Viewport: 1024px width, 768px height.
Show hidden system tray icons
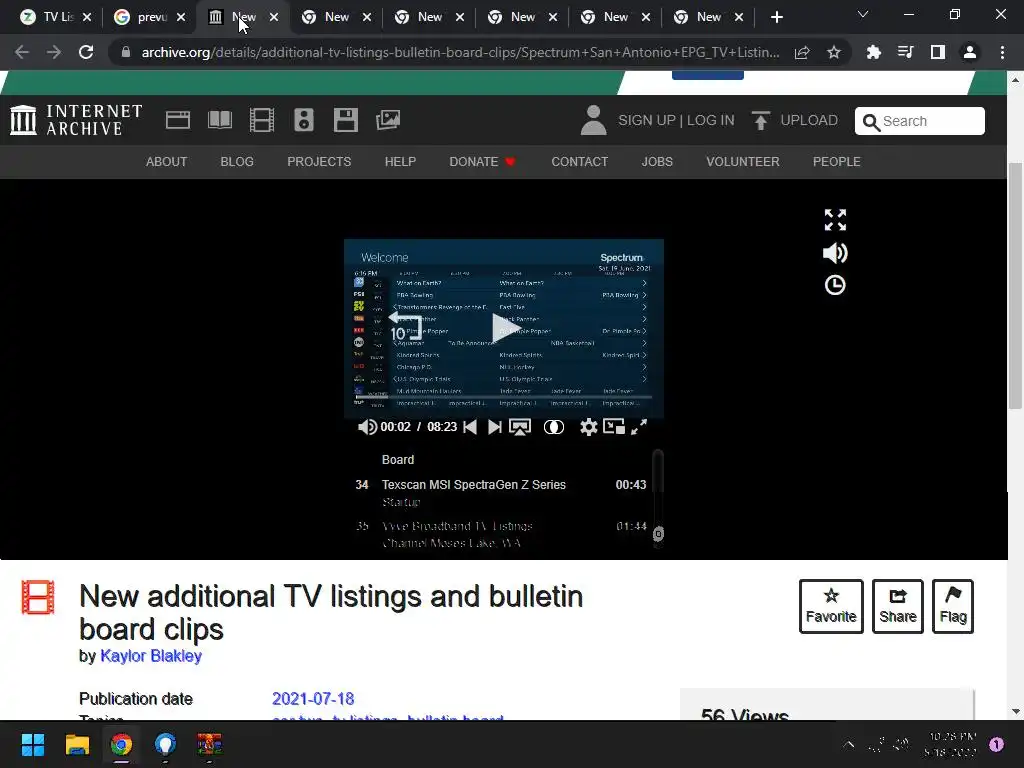pos(848,744)
